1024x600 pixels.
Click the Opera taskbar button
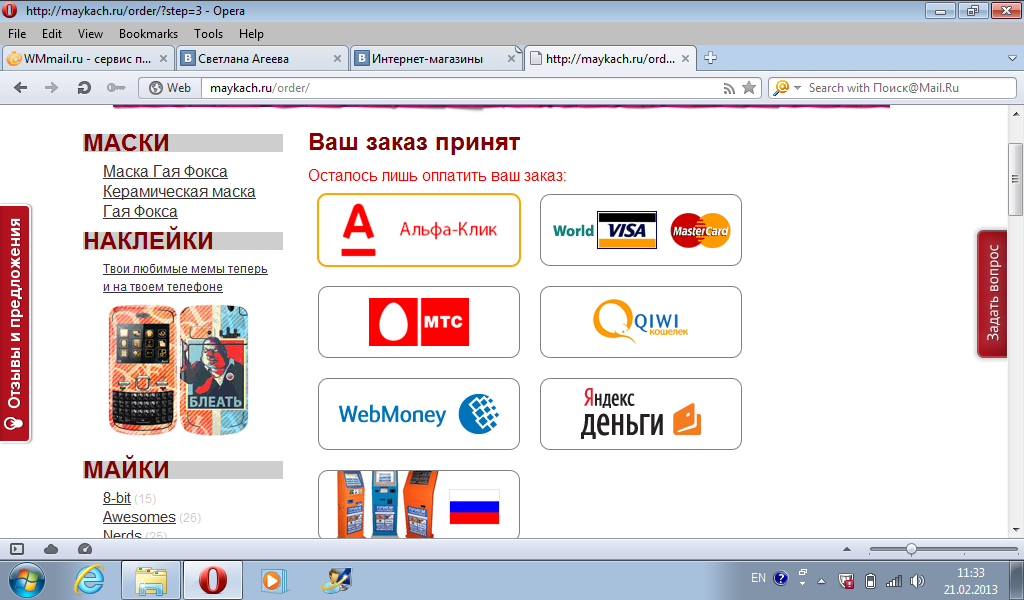pyautogui.click(x=212, y=580)
